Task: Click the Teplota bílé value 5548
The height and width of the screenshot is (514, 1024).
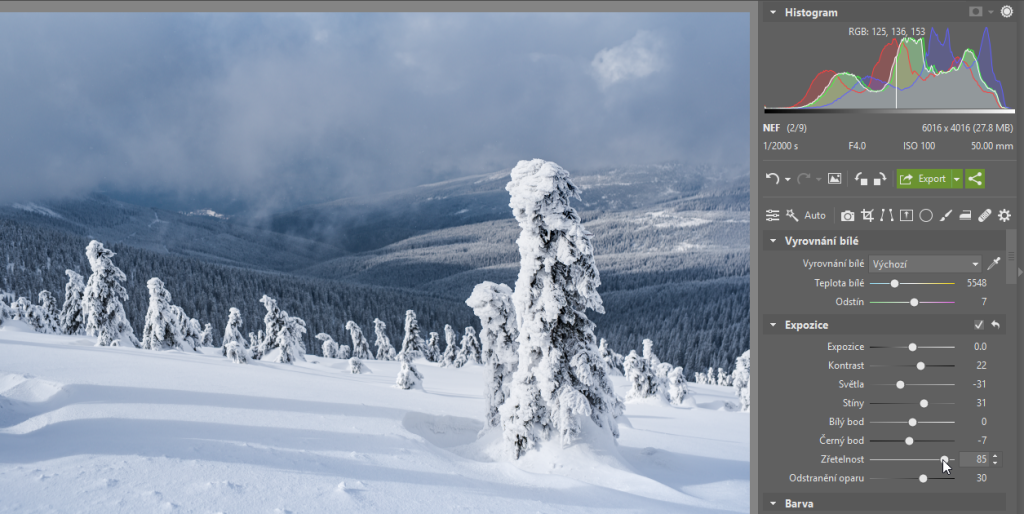Action: (x=976, y=283)
